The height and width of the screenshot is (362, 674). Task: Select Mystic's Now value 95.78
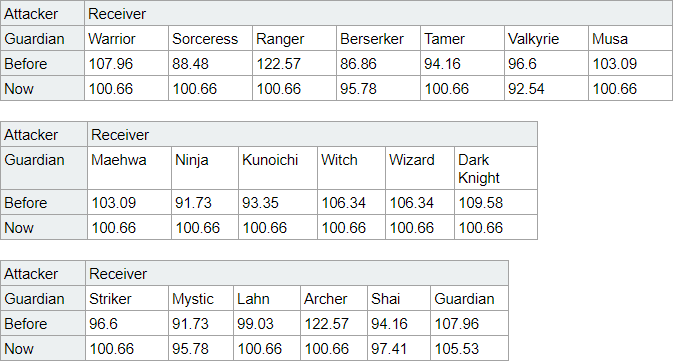point(201,348)
